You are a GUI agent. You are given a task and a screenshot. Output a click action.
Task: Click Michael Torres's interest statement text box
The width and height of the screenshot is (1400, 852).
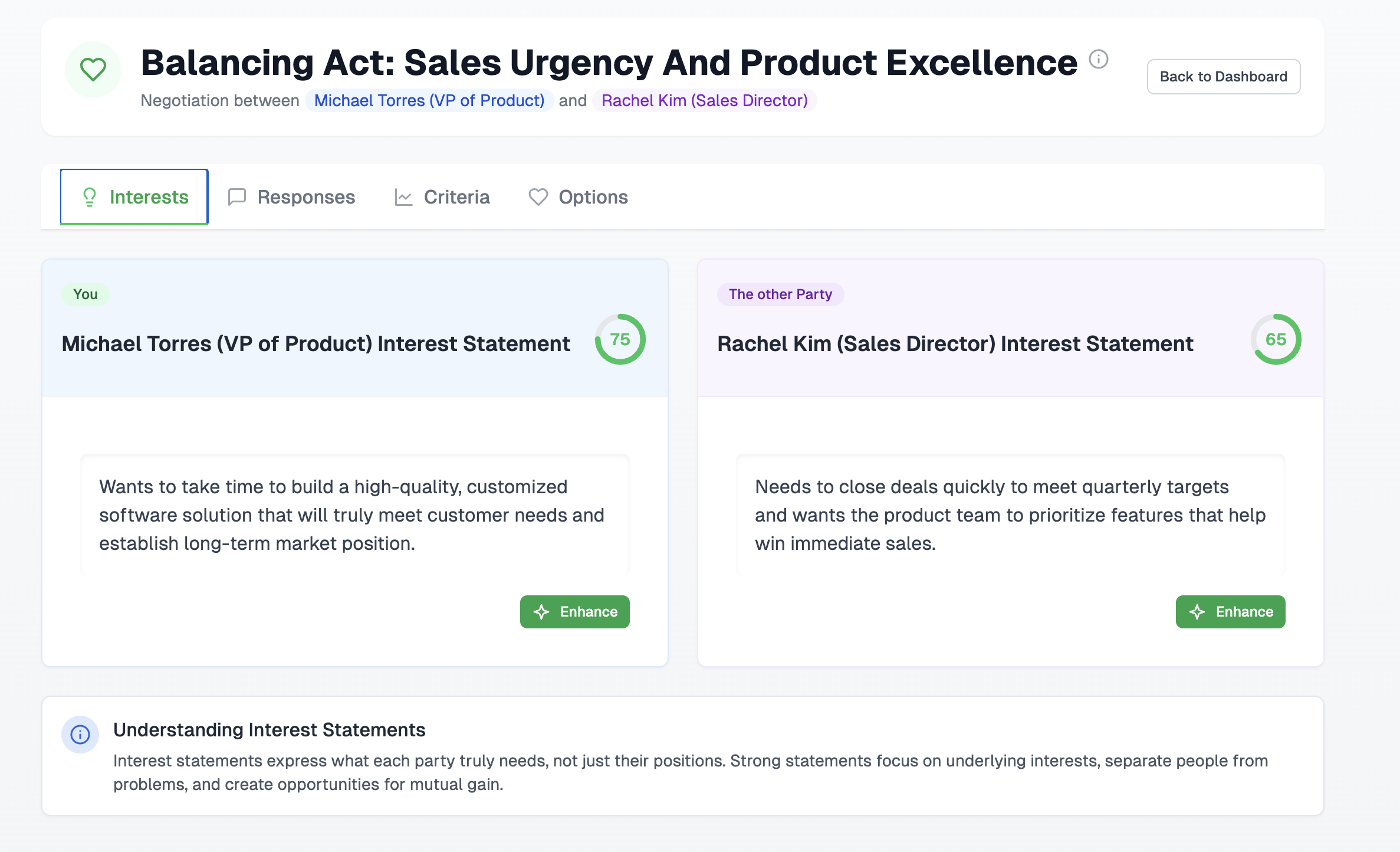pos(354,515)
